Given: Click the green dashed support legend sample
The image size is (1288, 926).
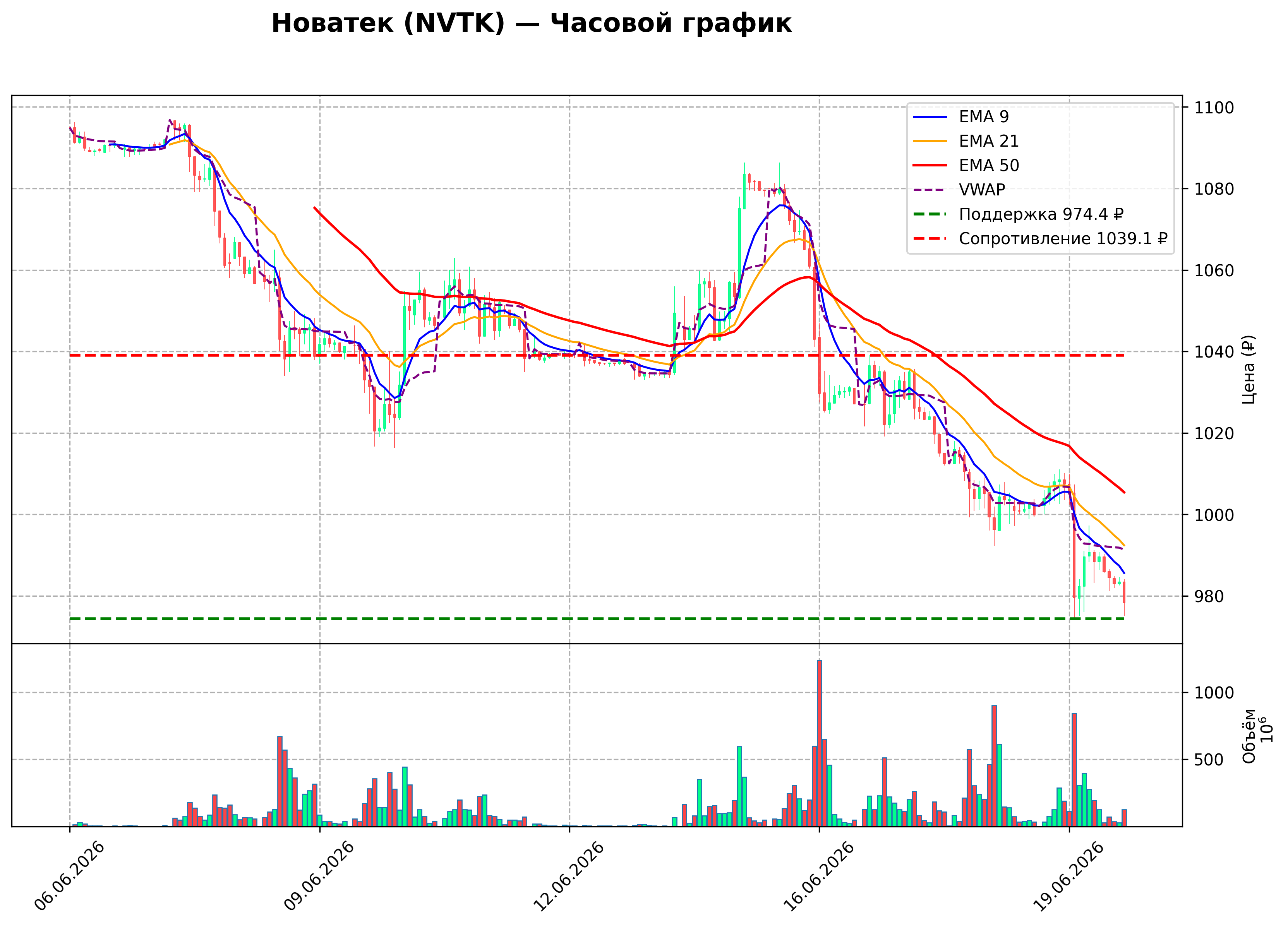Looking at the screenshot, I should pyautogui.click(x=930, y=215).
